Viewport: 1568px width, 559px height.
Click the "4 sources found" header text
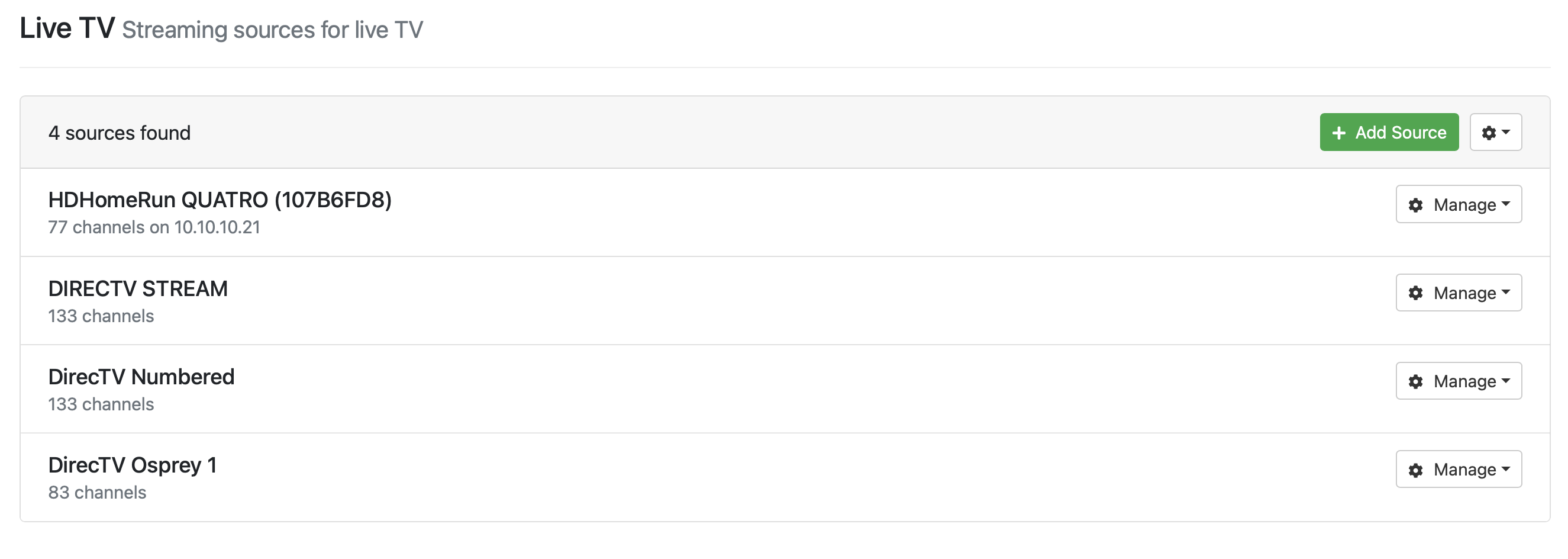[120, 133]
